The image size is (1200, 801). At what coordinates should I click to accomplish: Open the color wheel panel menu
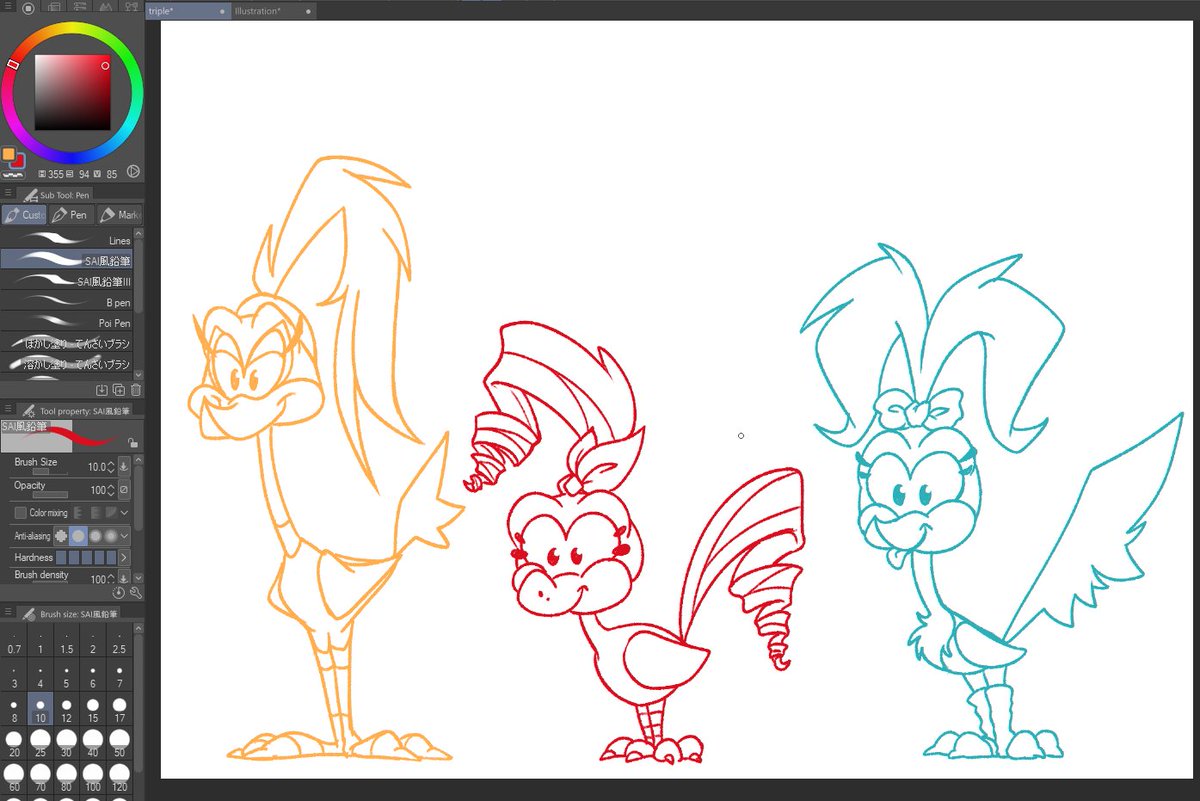8,7
